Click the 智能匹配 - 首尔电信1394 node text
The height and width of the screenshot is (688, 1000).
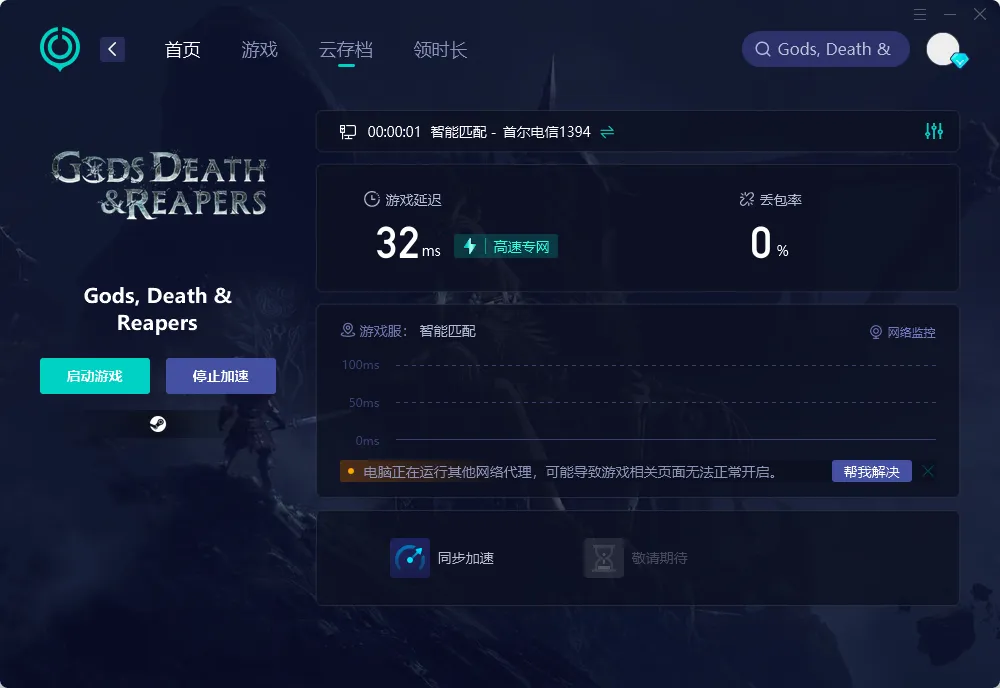(510, 132)
